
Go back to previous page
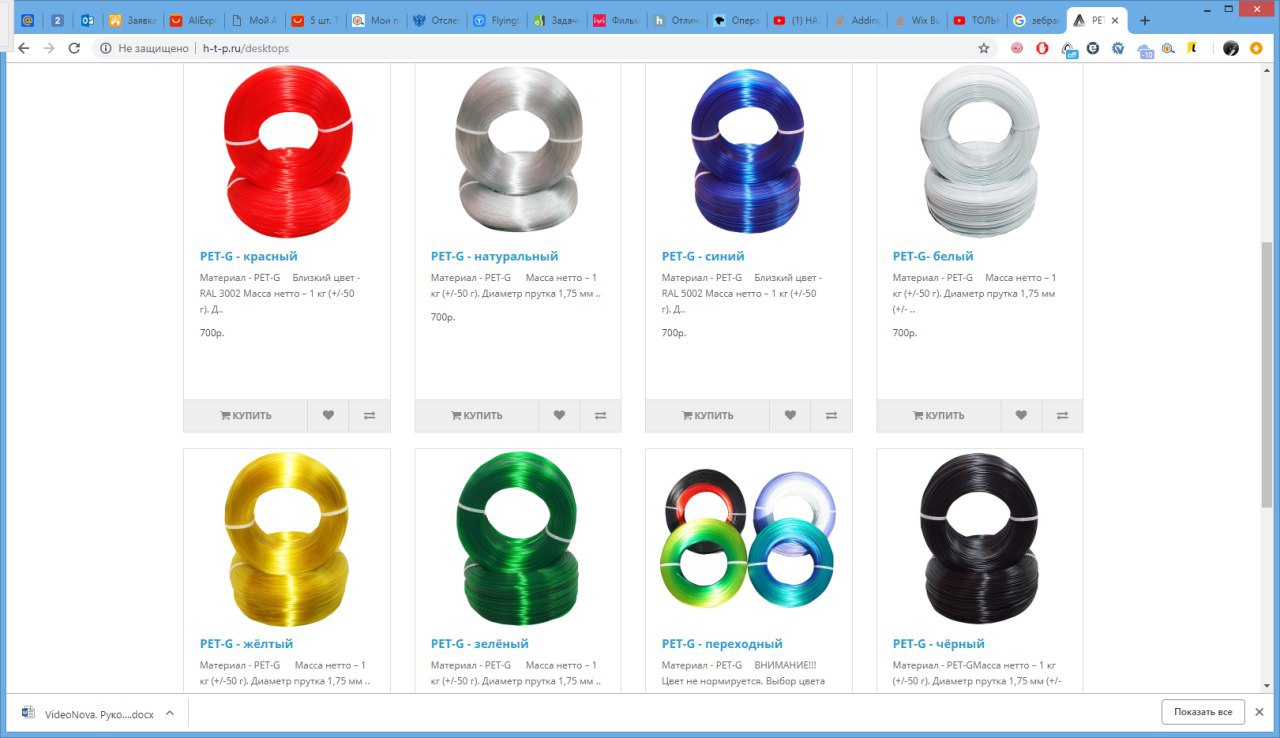pos(24,48)
